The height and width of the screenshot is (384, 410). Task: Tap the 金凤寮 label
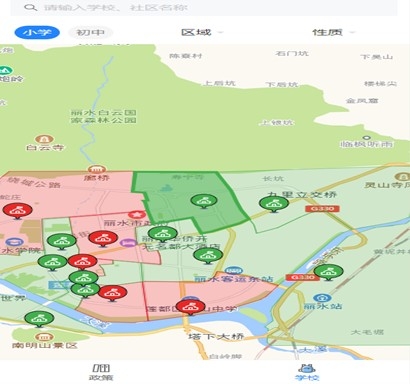362,100
